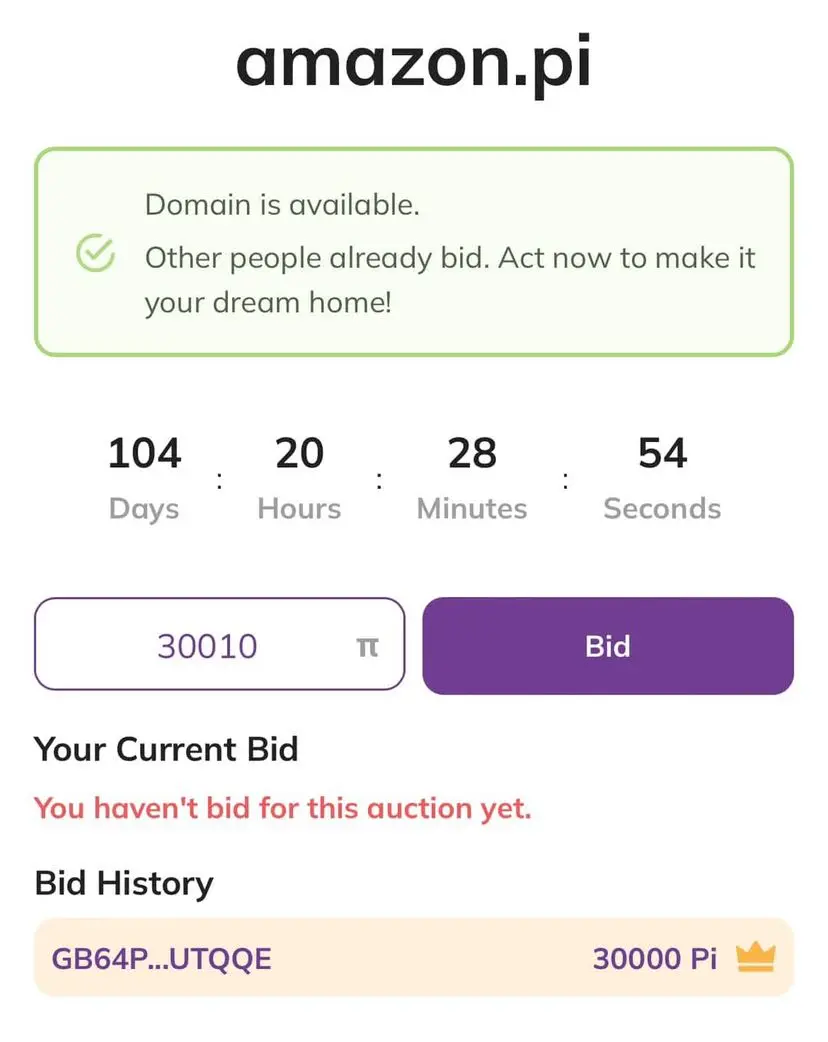Screen dimensions: 828x1042
Task: Click the Domain is available message
Action: click(x=282, y=205)
